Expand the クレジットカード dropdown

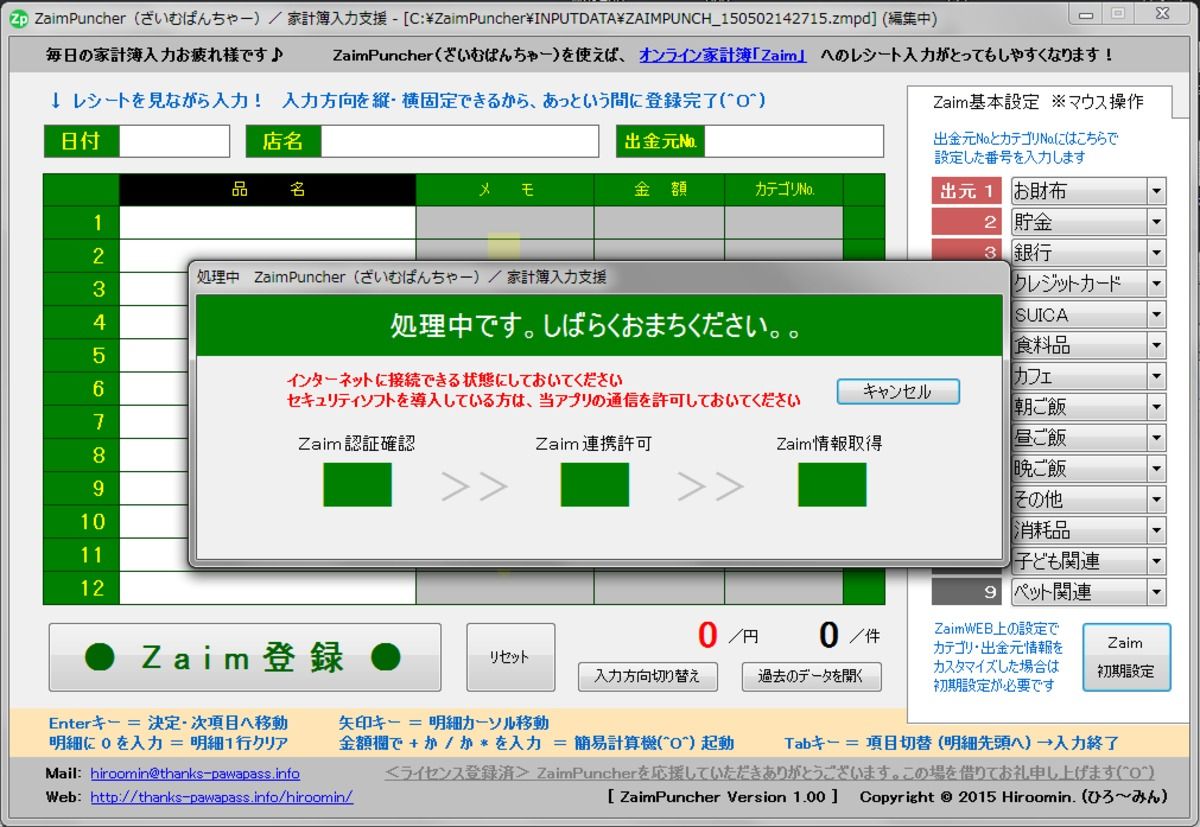click(1156, 284)
